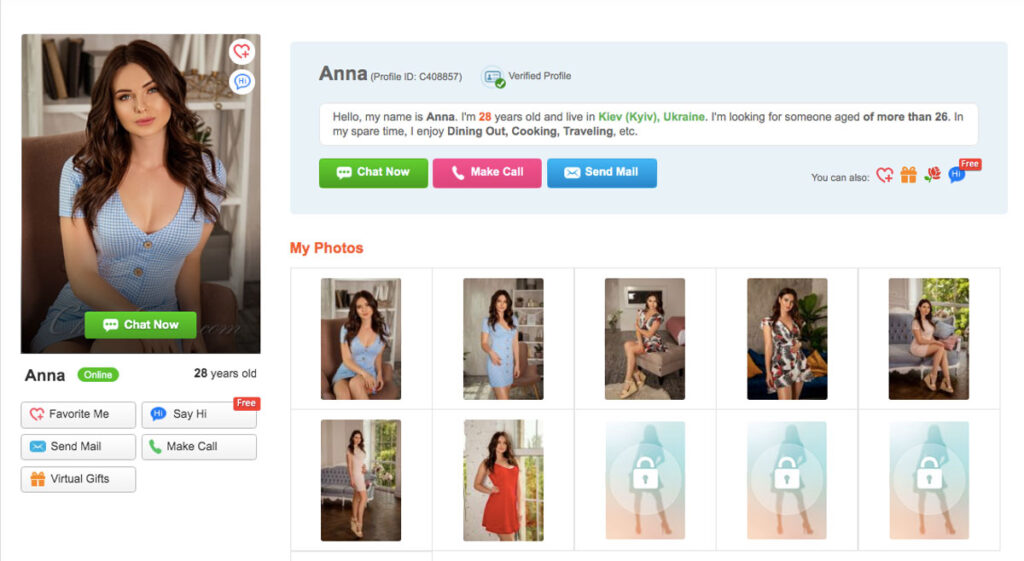Viewport: 1024px width, 561px height.
Task: Click the sidebar Make Call button
Action: tap(198, 446)
